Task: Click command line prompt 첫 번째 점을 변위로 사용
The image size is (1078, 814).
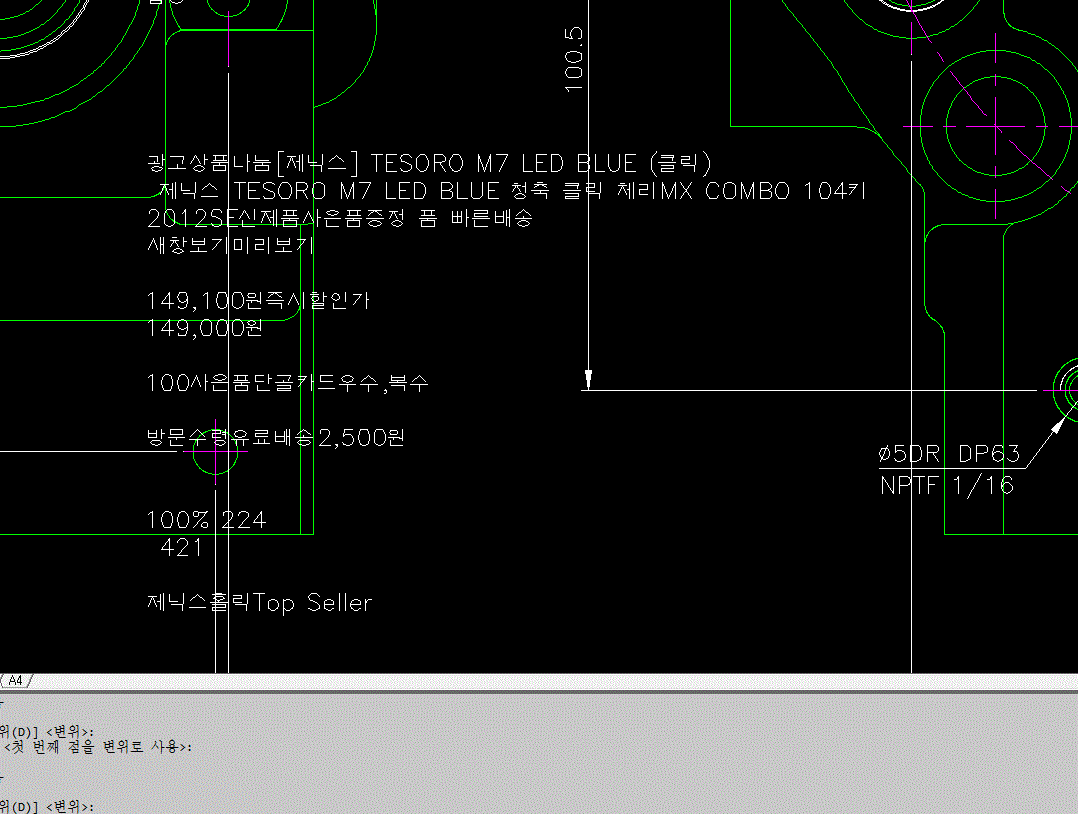Action: 98,747
